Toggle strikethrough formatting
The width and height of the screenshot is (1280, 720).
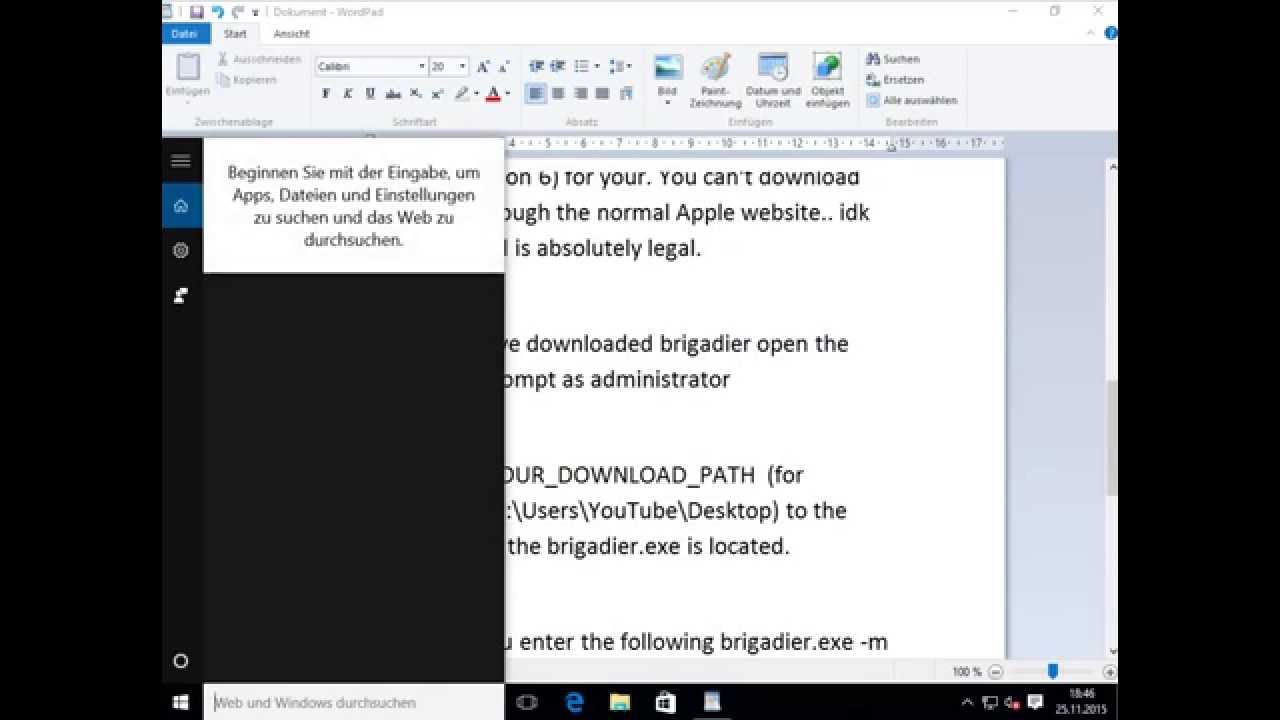pyautogui.click(x=393, y=94)
